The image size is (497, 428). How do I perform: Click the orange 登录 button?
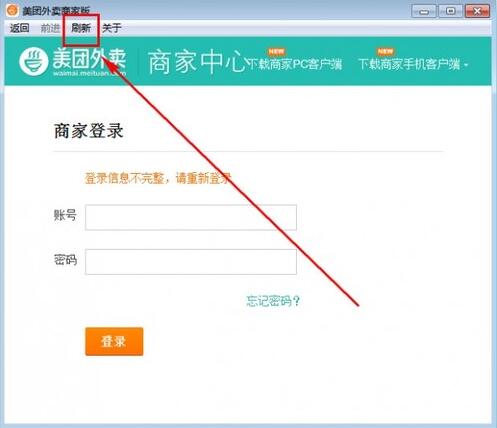114,341
